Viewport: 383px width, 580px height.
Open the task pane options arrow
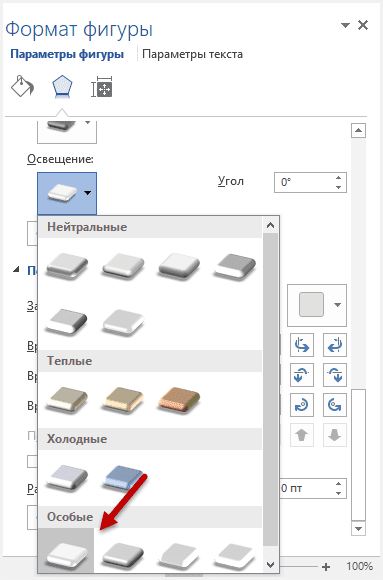click(345, 25)
